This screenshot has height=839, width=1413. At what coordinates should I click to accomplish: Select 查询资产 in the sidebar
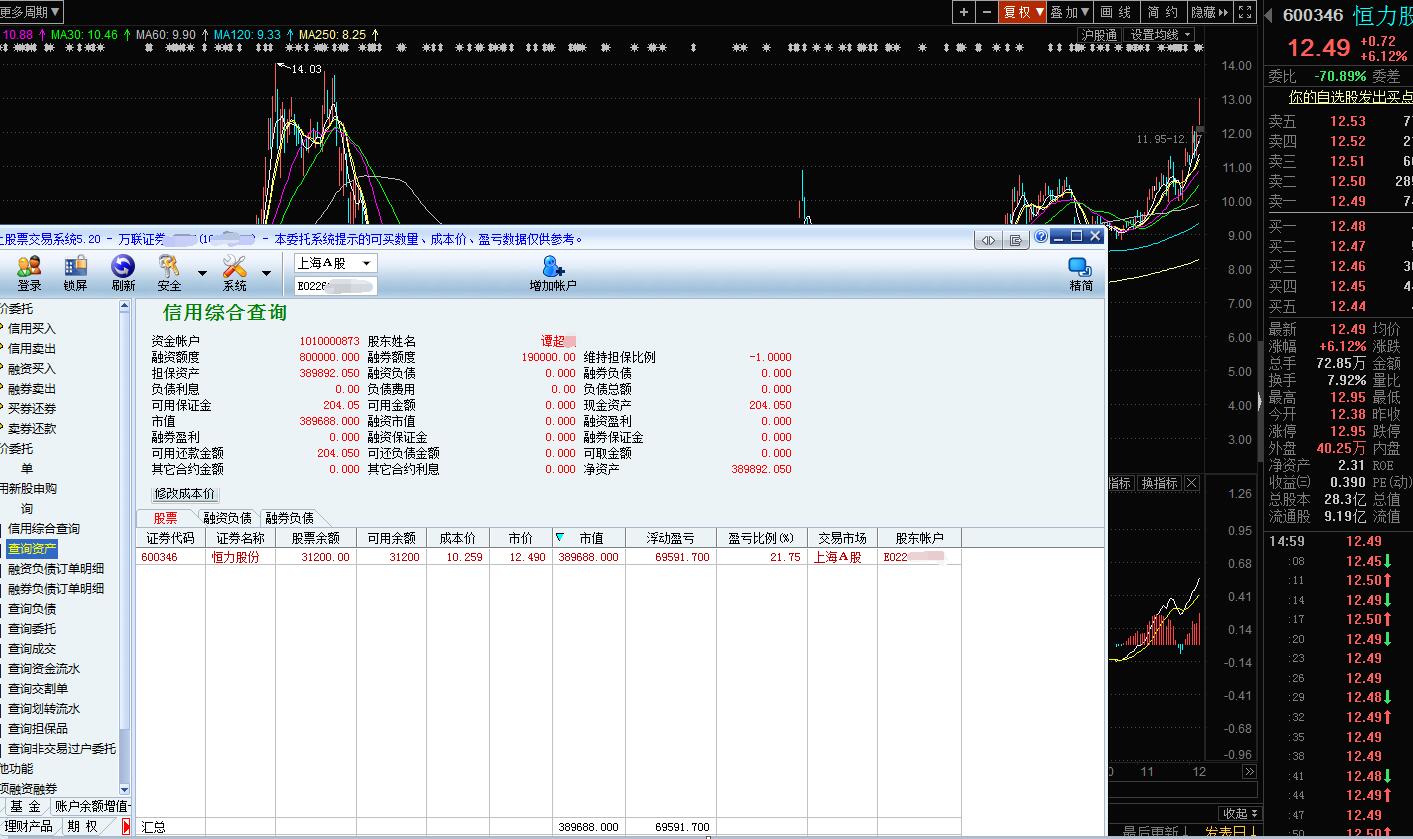(x=32, y=548)
